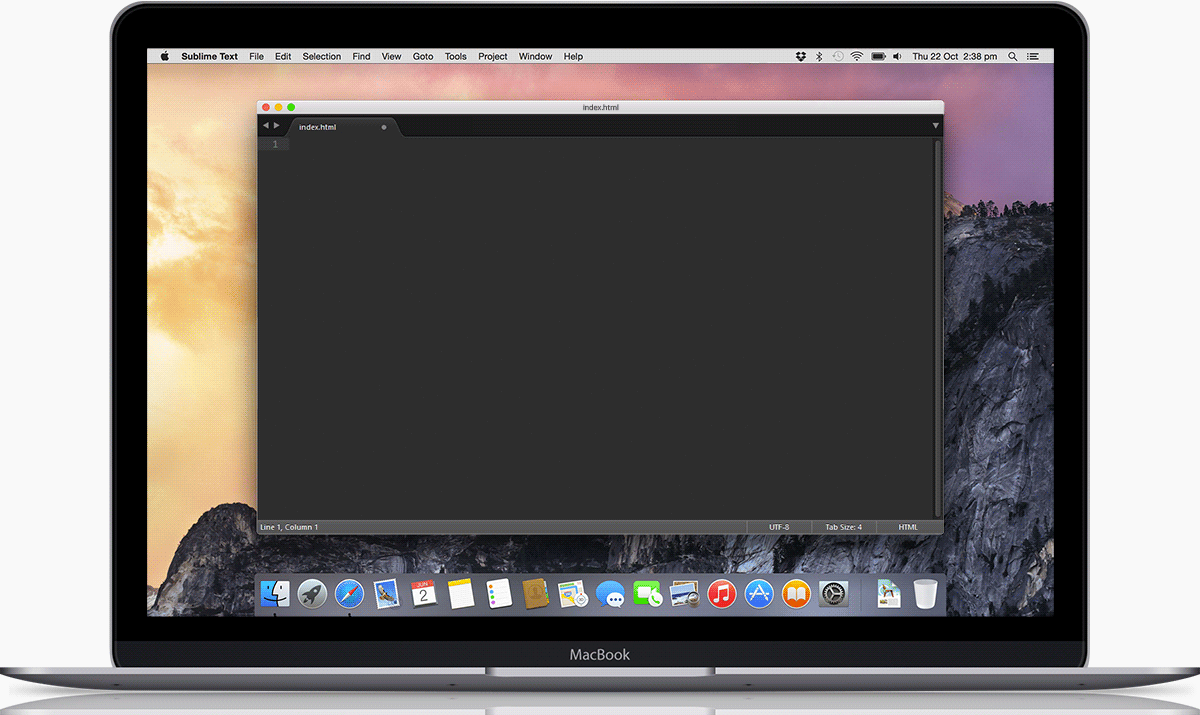This screenshot has width=1200, height=715.
Task: Toggle Wi-Fi status menu icon
Action: [857, 57]
